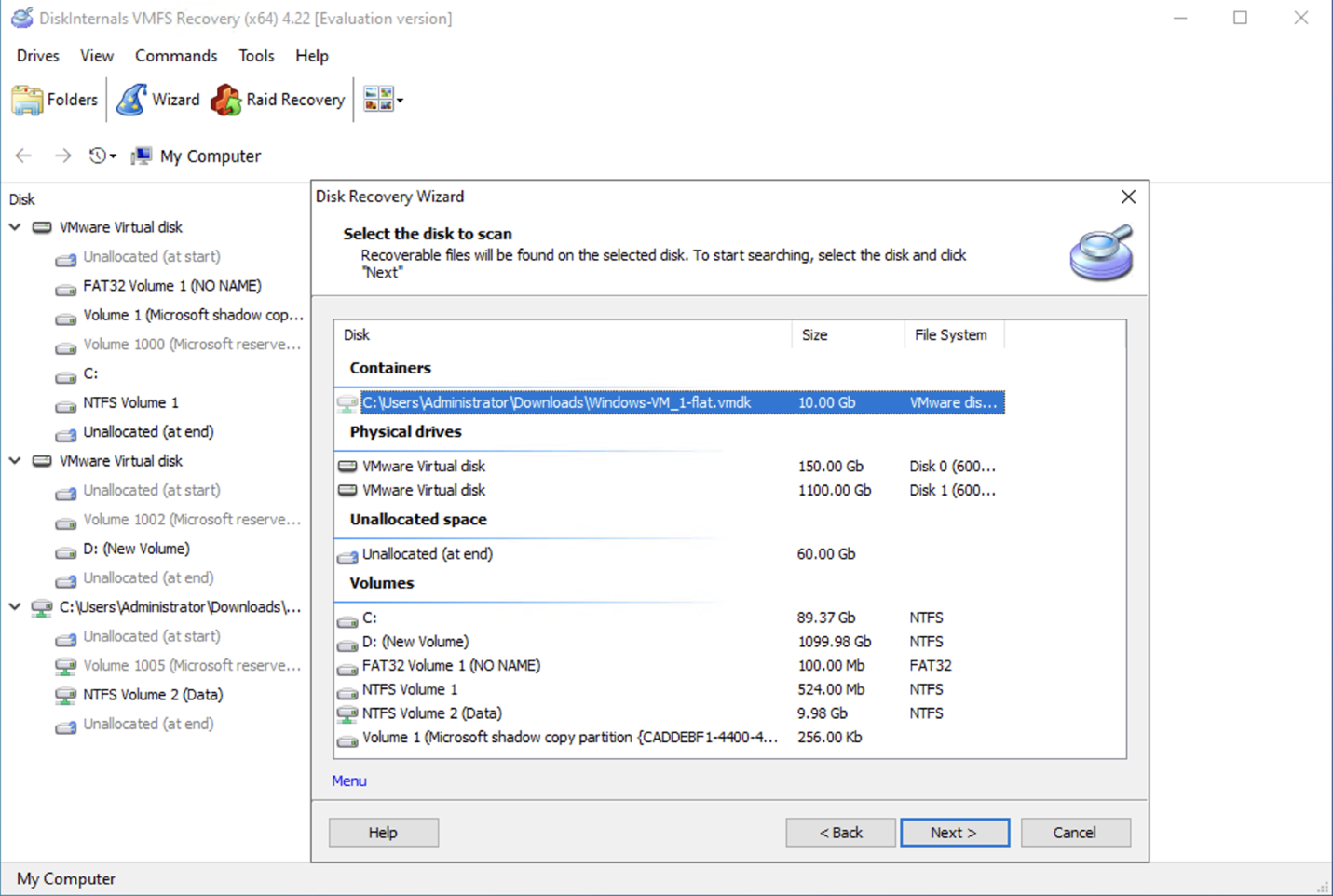Image resolution: width=1333 pixels, height=896 pixels.
Task: Sort by the File System column header
Action: pos(954,334)
